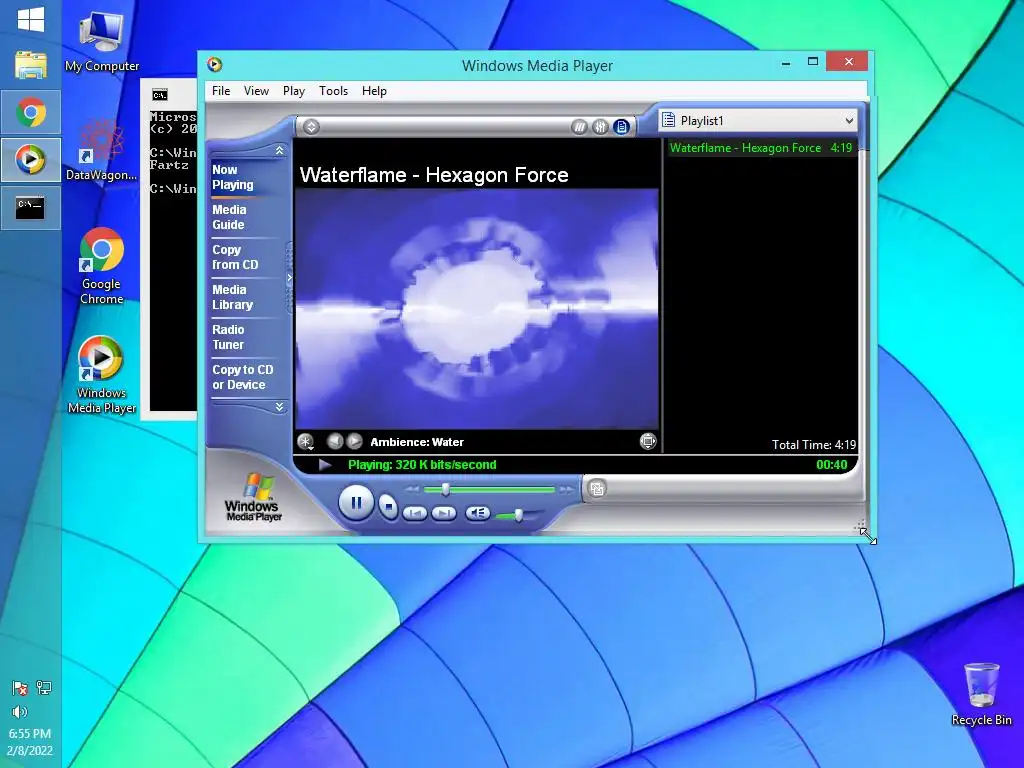Select the DataWagon desktop shortcut
This screenshot has height=768, width=1024.
(x=101, y=149)
